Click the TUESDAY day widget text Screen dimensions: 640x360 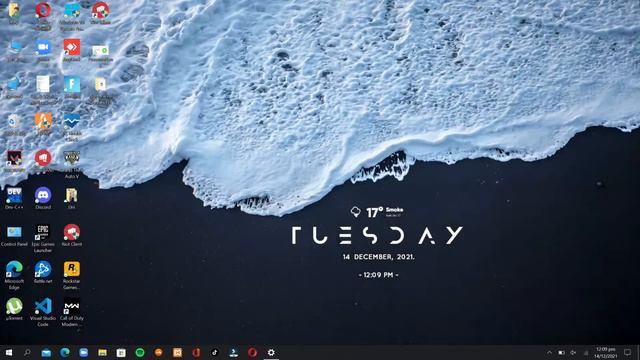click(377, 236)
